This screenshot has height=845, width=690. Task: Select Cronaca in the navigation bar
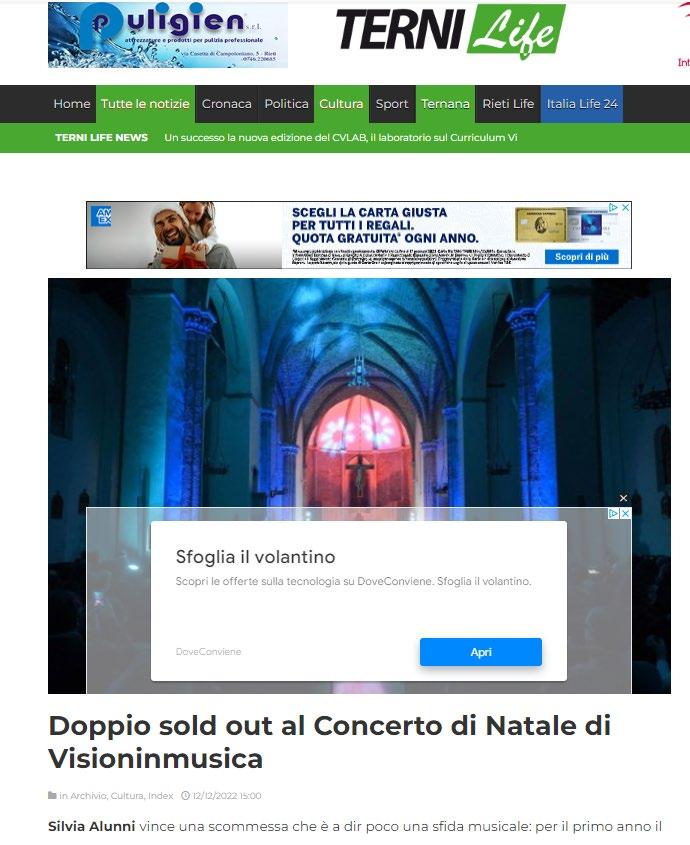pos(226,104)
